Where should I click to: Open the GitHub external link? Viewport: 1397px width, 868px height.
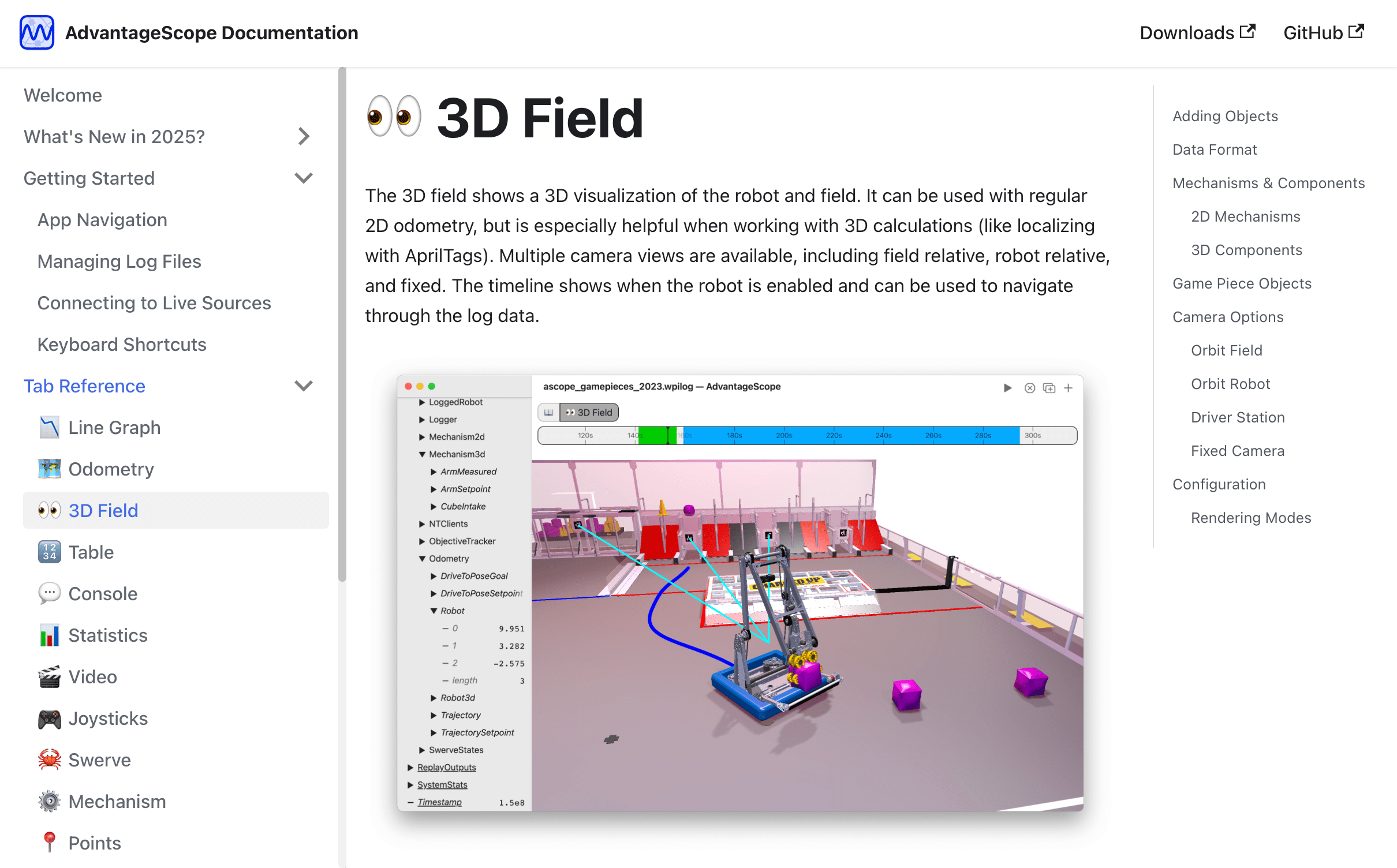(1323, 33)
